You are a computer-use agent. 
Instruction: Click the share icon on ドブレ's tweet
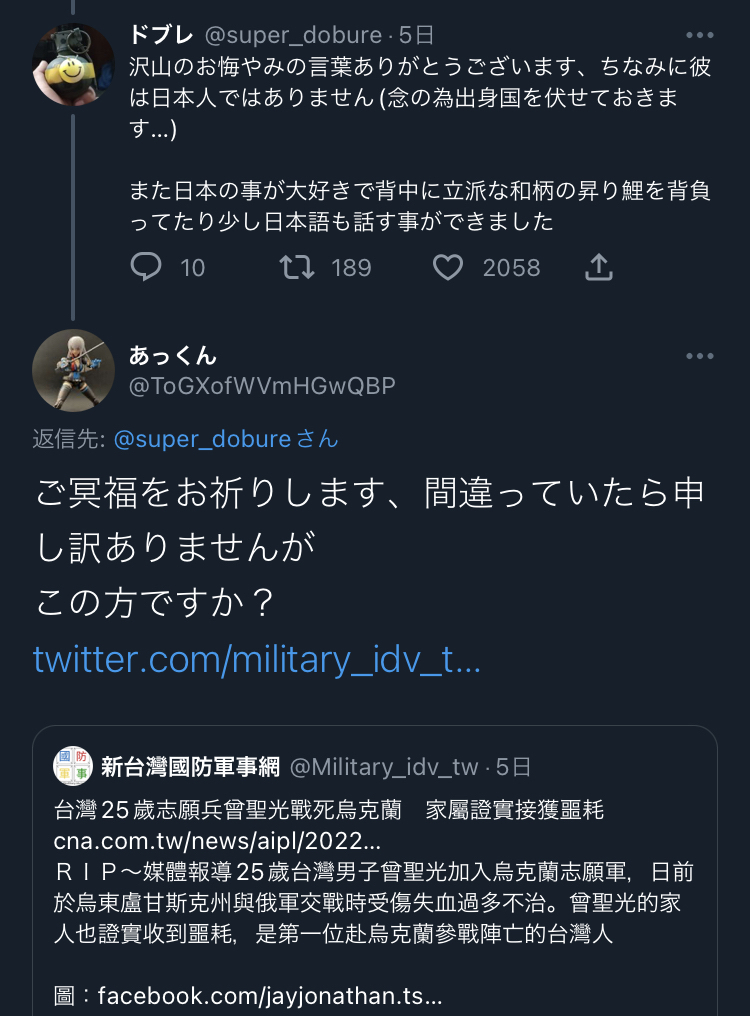pos(598,267)
